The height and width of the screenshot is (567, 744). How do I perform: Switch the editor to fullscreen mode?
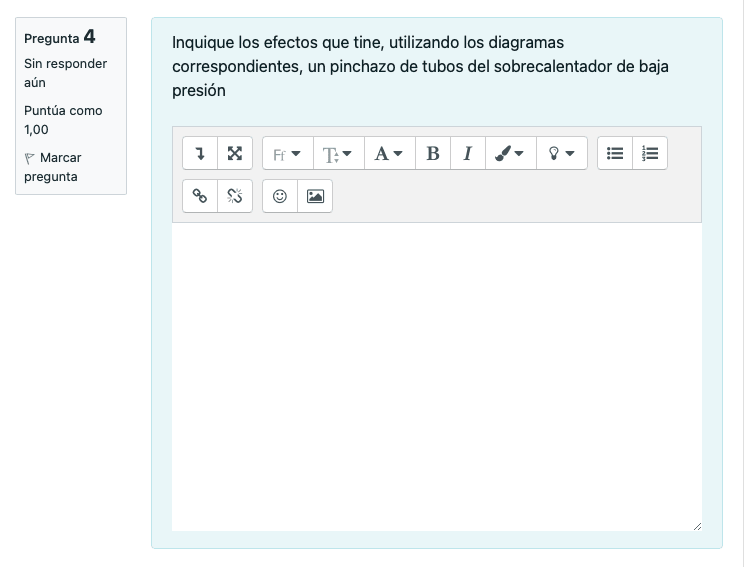click(235, 153)
